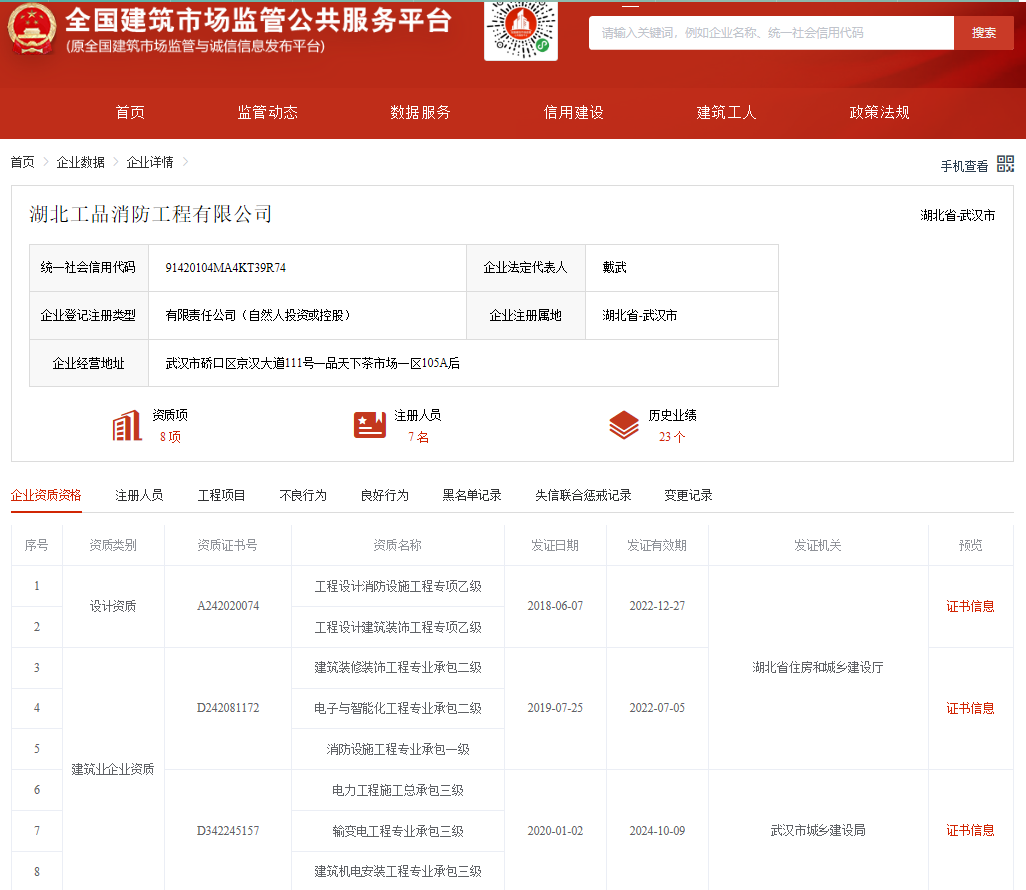The height and width of the screenshot is (890, 1026).
Task: Open the 首页 navigation menu item
Action: 130,113
